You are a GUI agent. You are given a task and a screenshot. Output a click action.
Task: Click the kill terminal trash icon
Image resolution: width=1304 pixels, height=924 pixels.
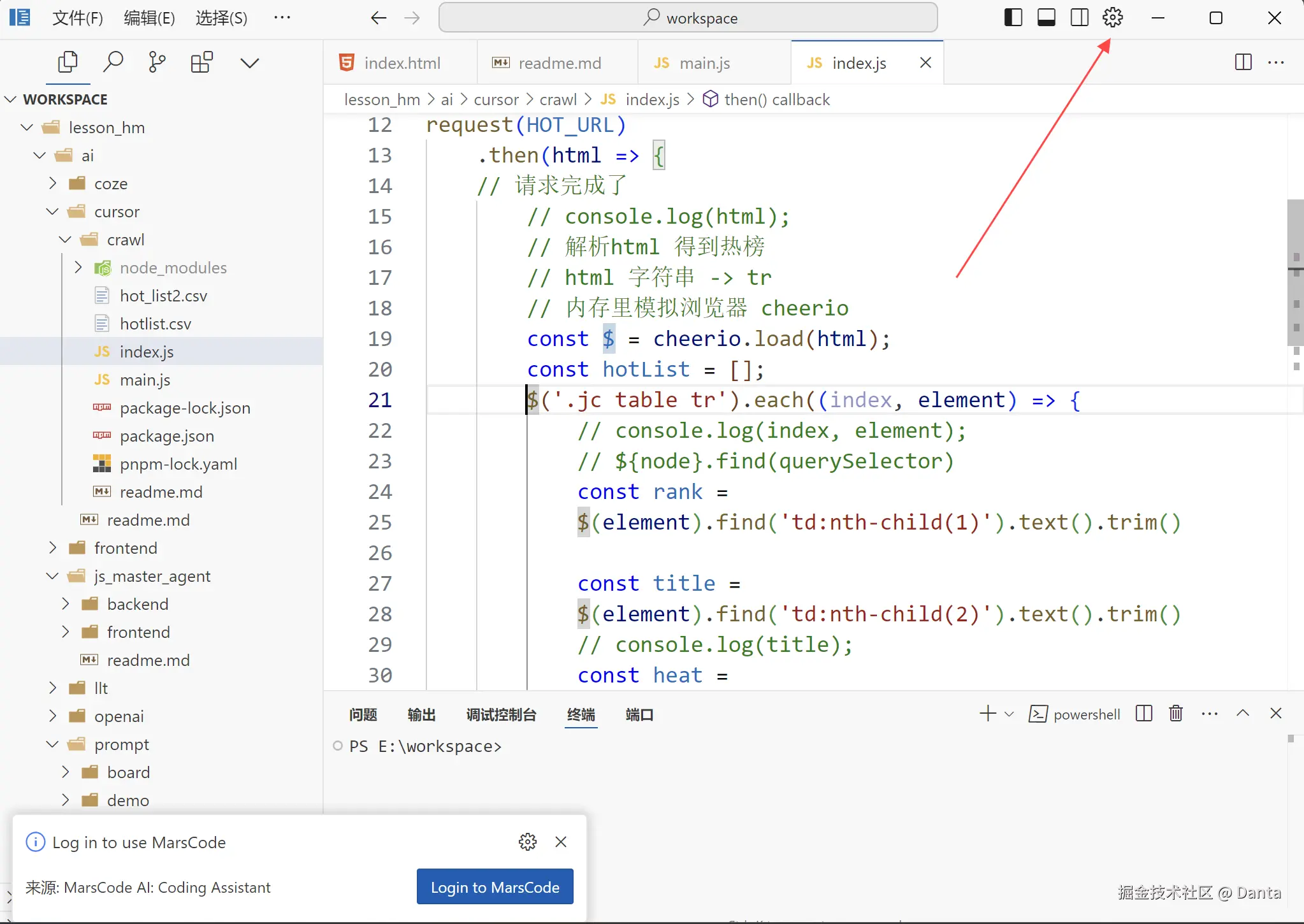click(1176, 714)
